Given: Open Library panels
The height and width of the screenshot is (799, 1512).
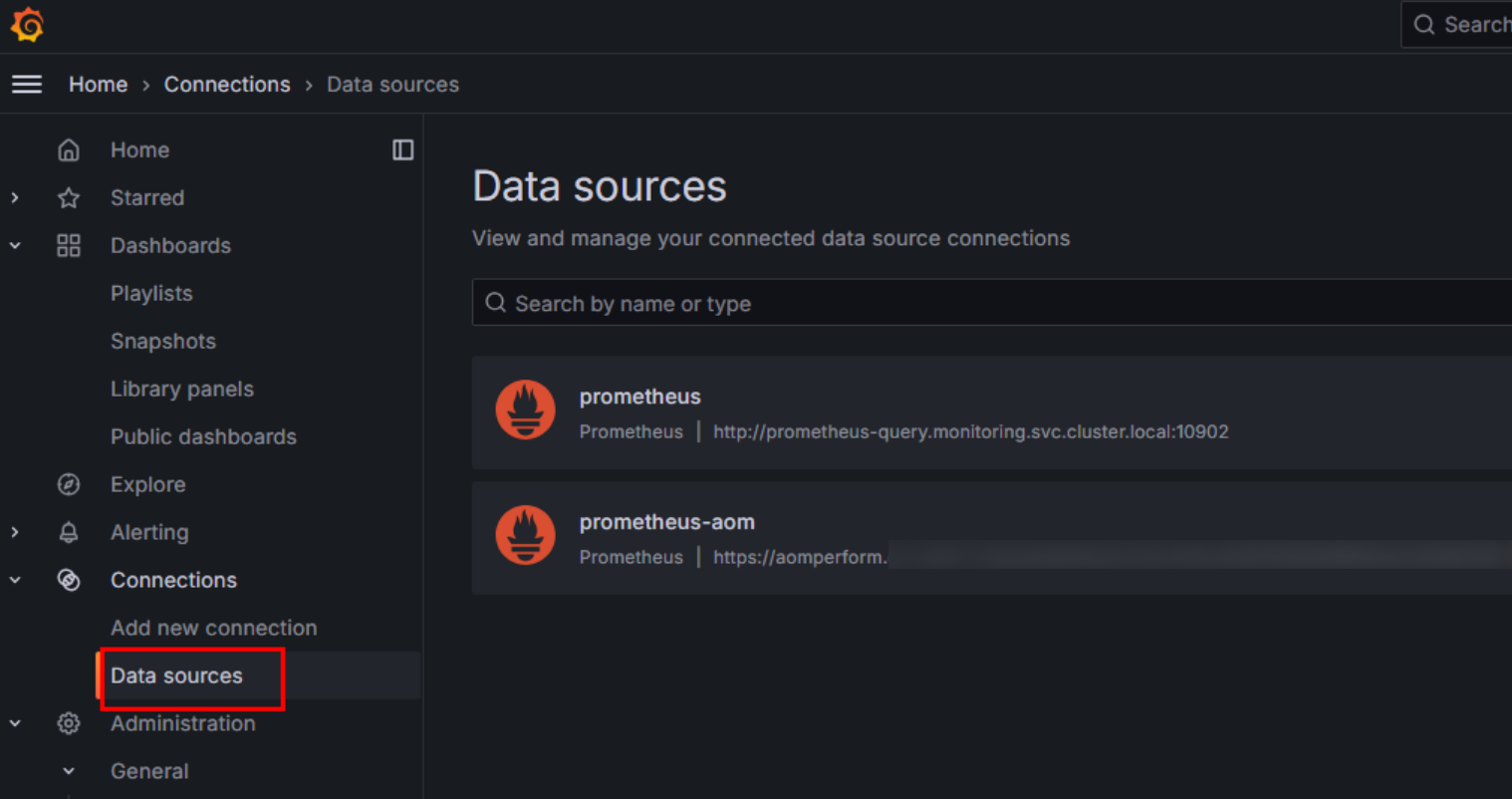Looking at the screenshot, I should [182, 390].
